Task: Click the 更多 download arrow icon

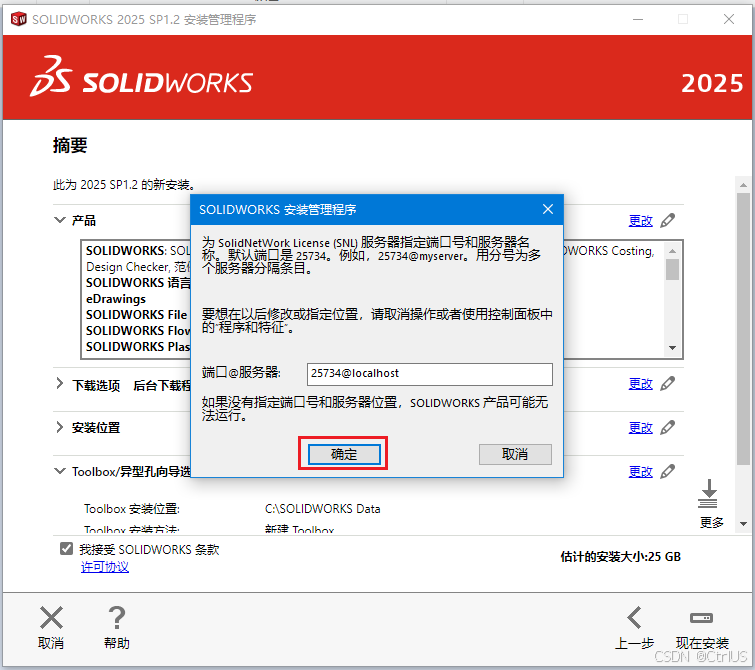Action: [x=708, y=493]
